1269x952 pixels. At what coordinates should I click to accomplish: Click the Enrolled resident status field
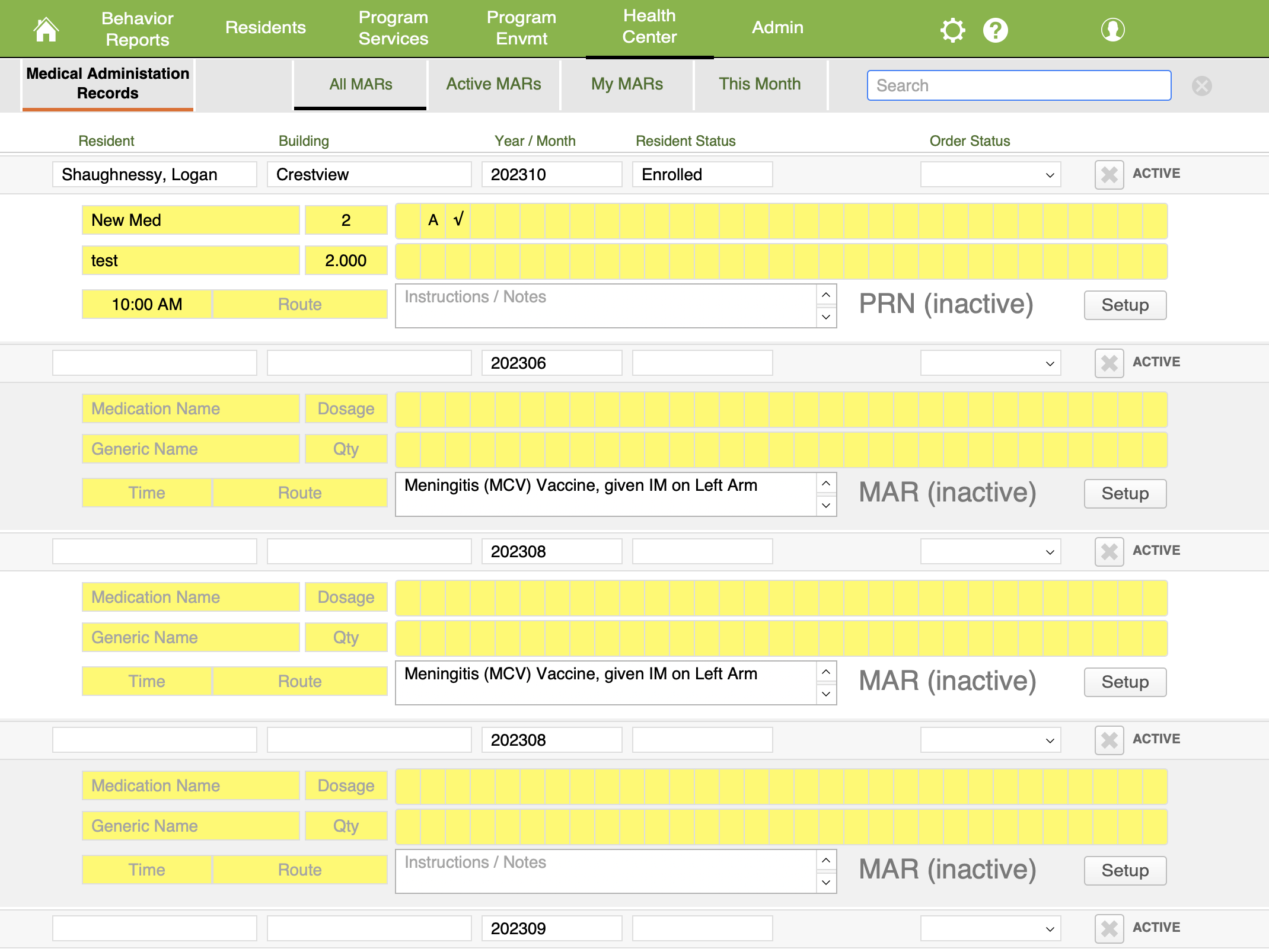point(703,175)
